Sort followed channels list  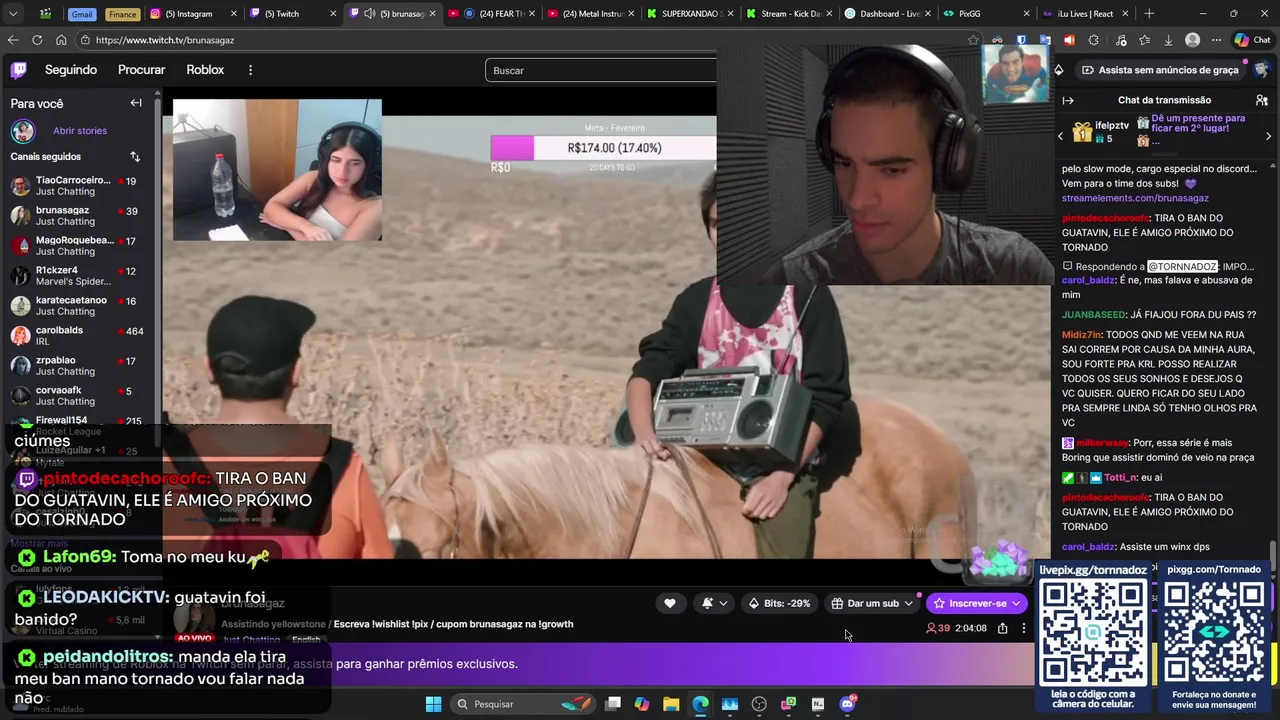pyautogui.click(x=135, y=156)
